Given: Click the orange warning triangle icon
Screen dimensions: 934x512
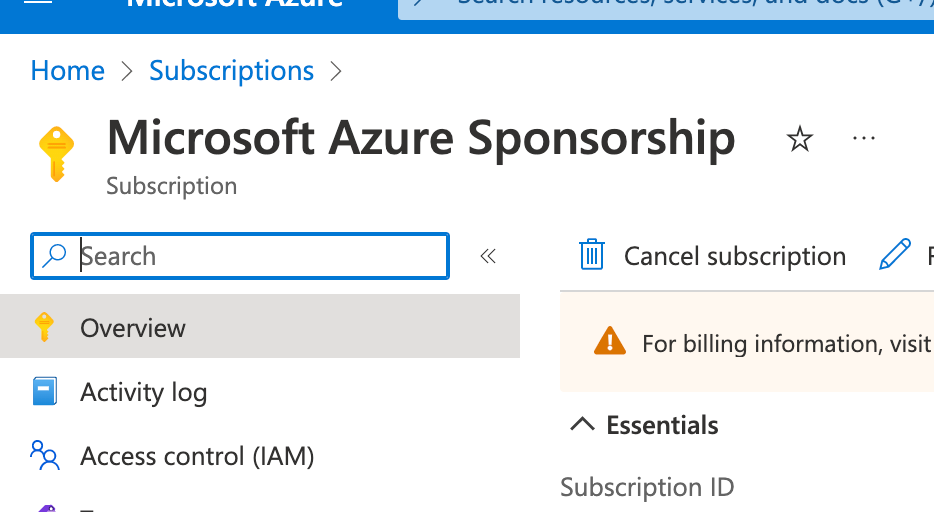Looking at the screenshot, I should pyautogui.click(x=609, y=343).
